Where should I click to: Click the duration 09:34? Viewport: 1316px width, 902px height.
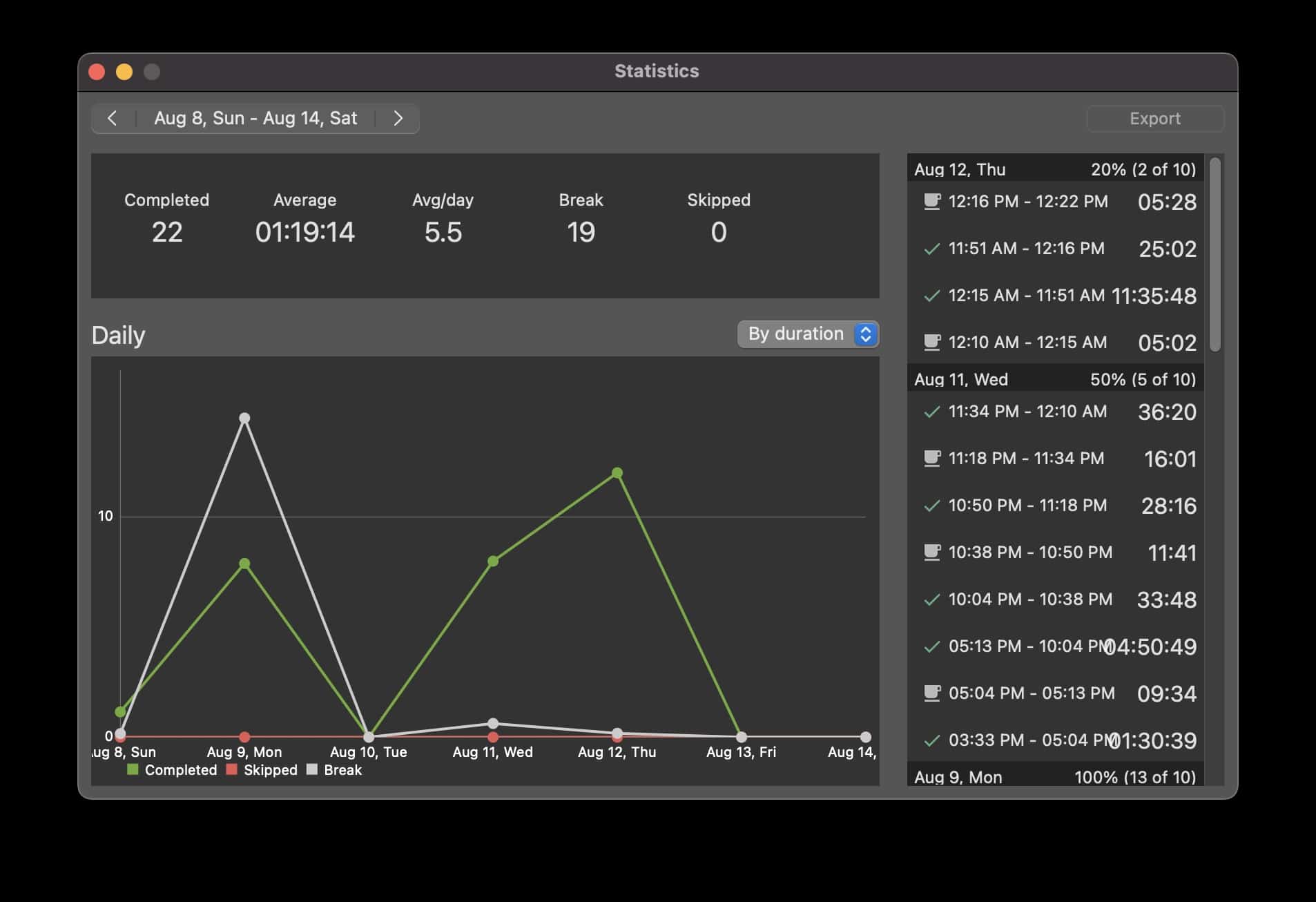1167,693
